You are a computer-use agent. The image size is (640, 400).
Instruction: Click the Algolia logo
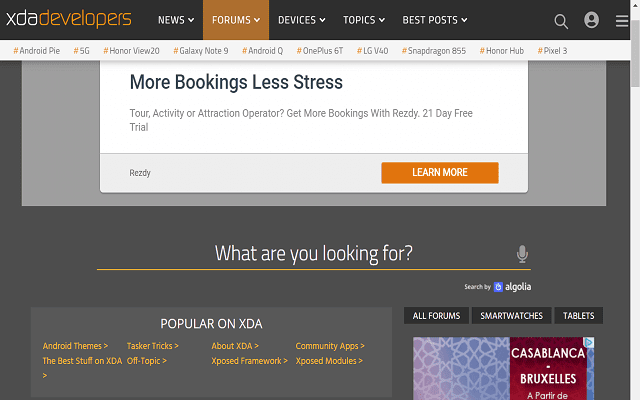(x=513, y=287)
